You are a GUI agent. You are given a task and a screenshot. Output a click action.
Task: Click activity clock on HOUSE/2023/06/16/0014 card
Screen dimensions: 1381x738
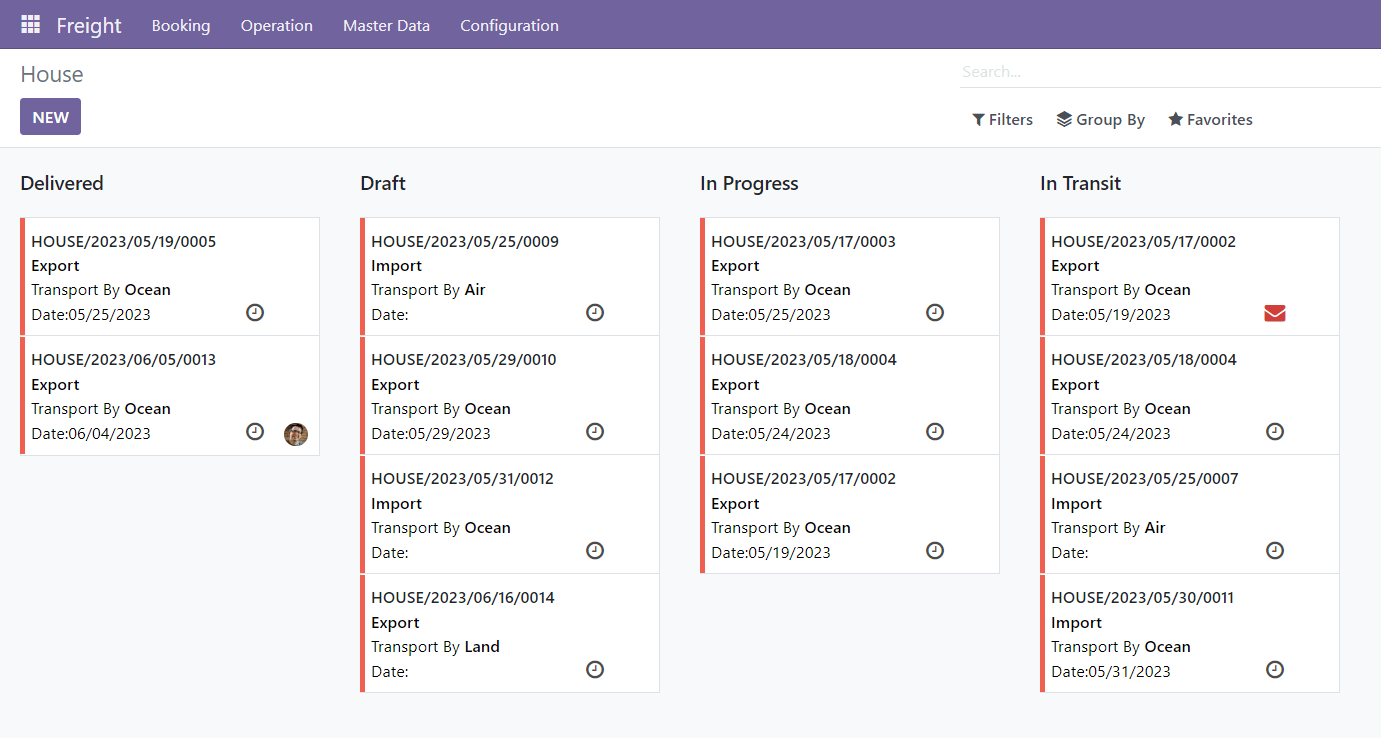coord(595,670)
